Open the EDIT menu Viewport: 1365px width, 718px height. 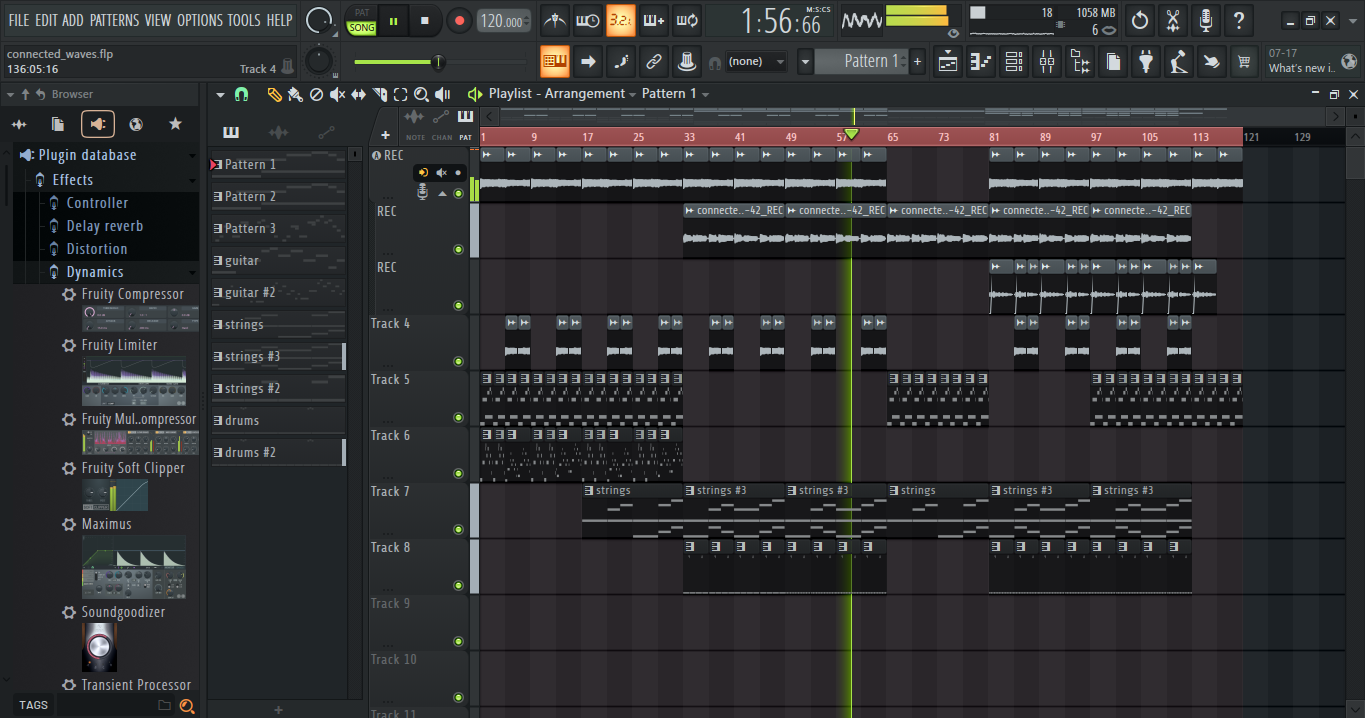(45, 20)
